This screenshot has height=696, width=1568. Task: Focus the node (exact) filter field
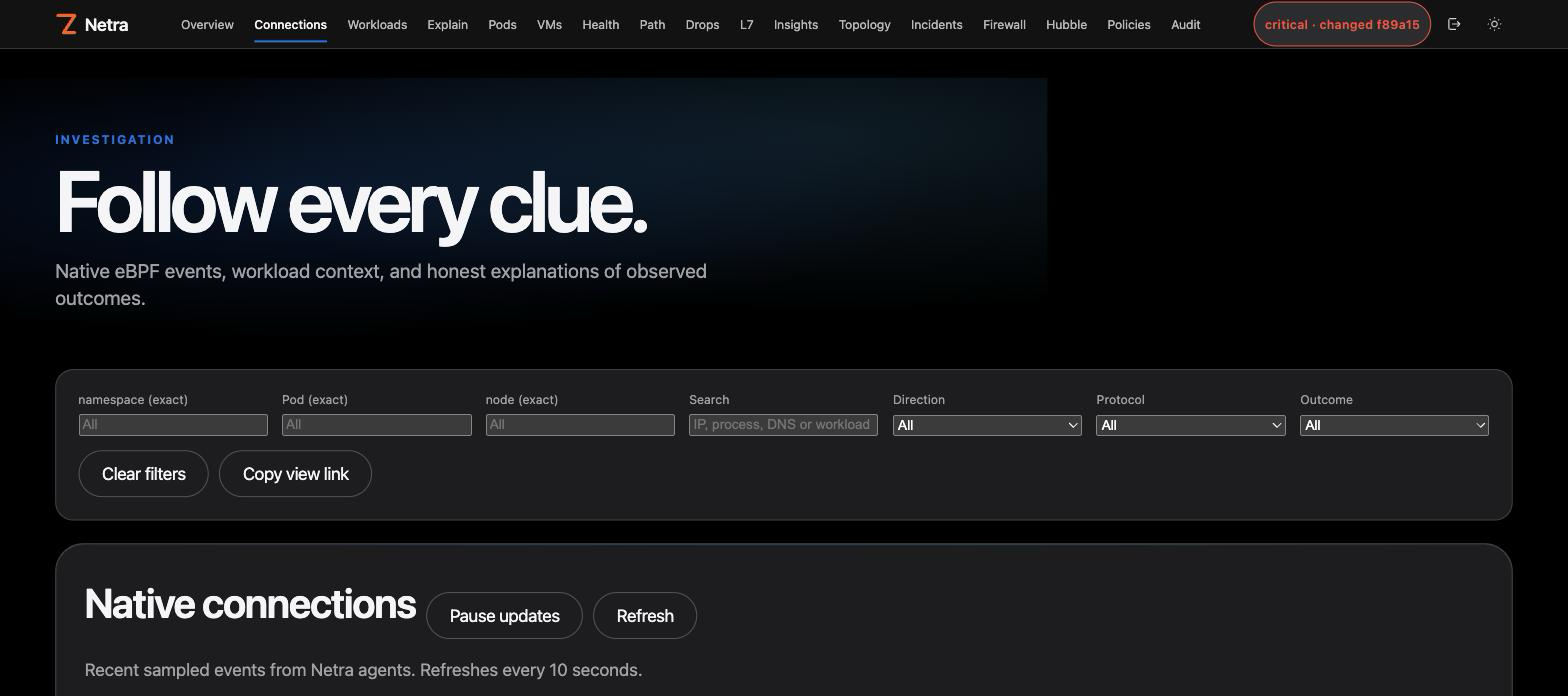click(580, 425)
